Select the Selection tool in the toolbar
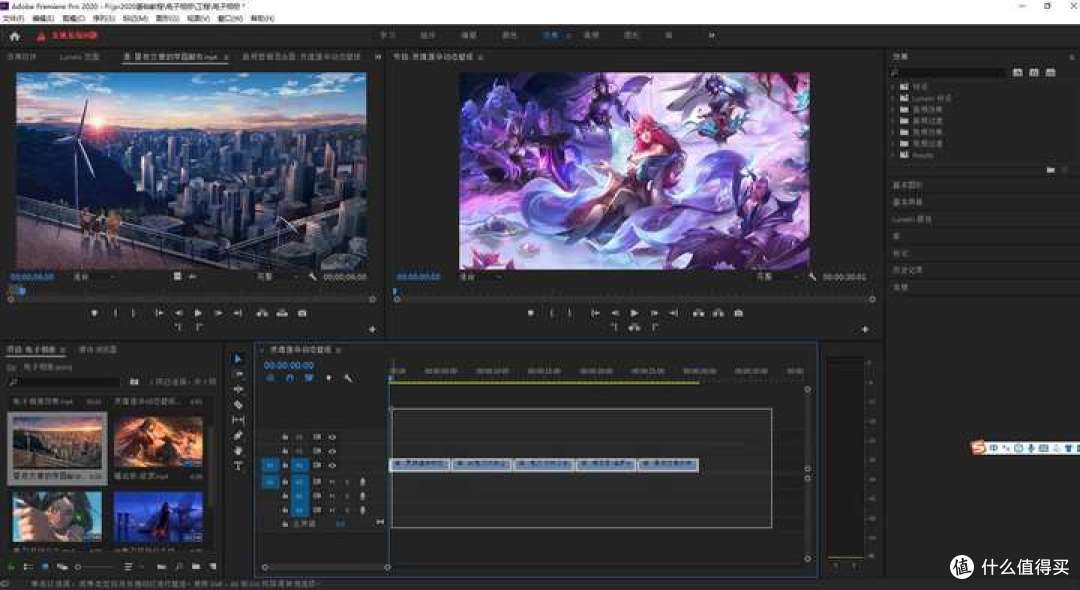Screen dimensions: 1080x590 (238, 359)
